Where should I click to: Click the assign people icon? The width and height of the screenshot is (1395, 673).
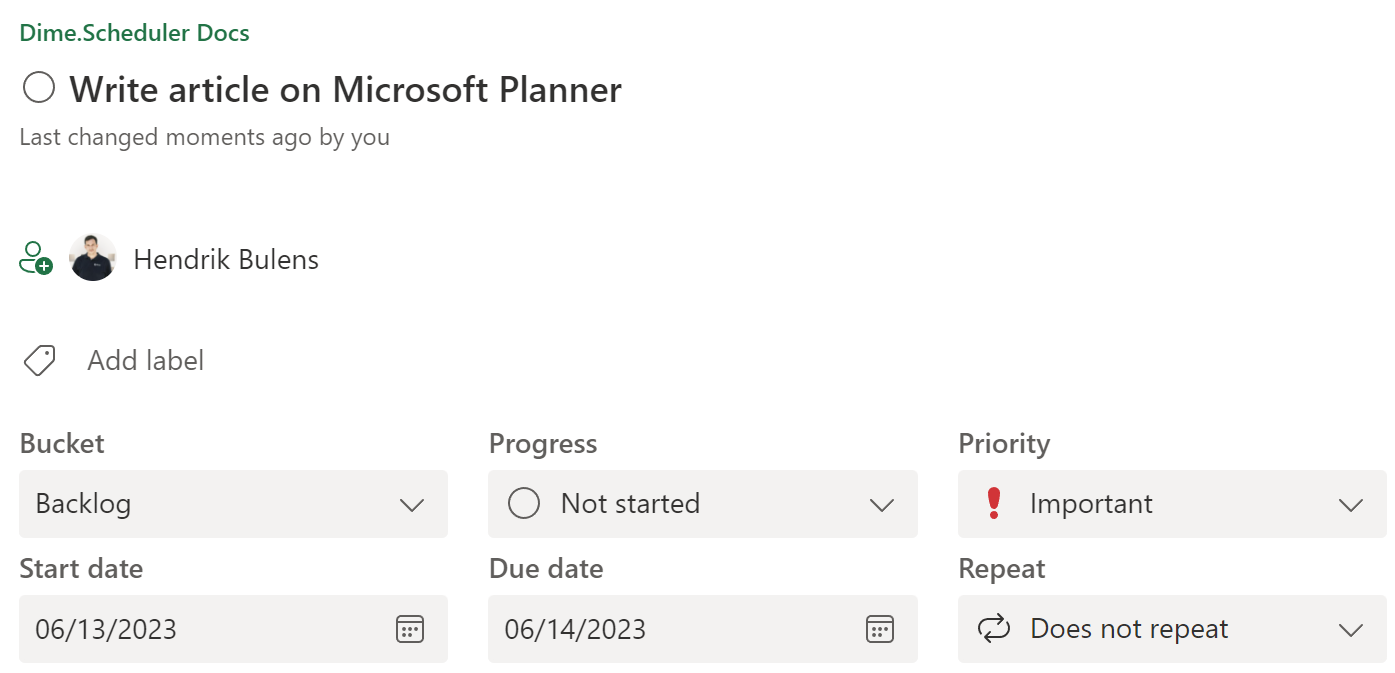(36, 258)
